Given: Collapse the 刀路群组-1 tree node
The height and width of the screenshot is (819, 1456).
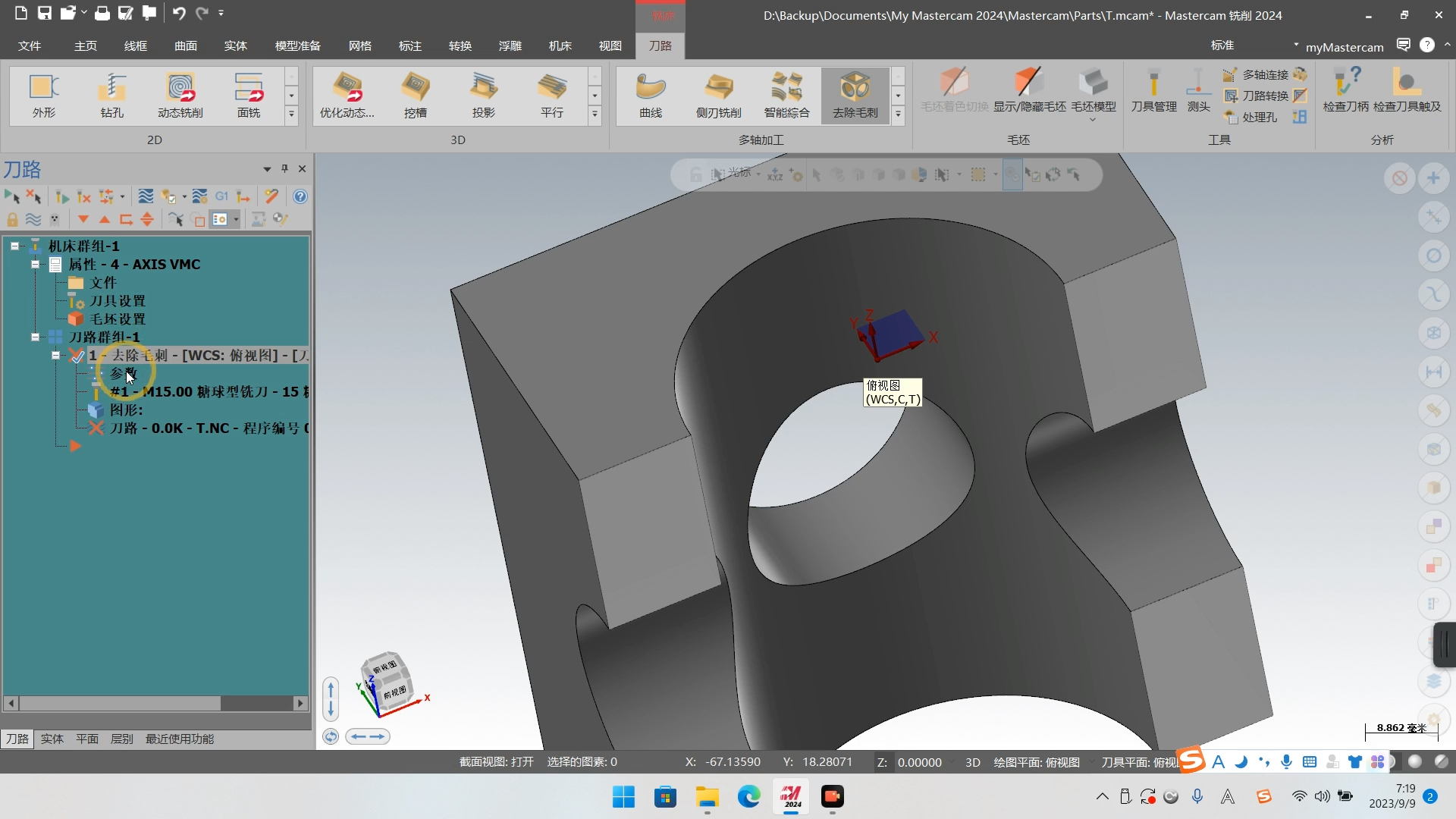Looking at the screenshot, I should (35, 337).
